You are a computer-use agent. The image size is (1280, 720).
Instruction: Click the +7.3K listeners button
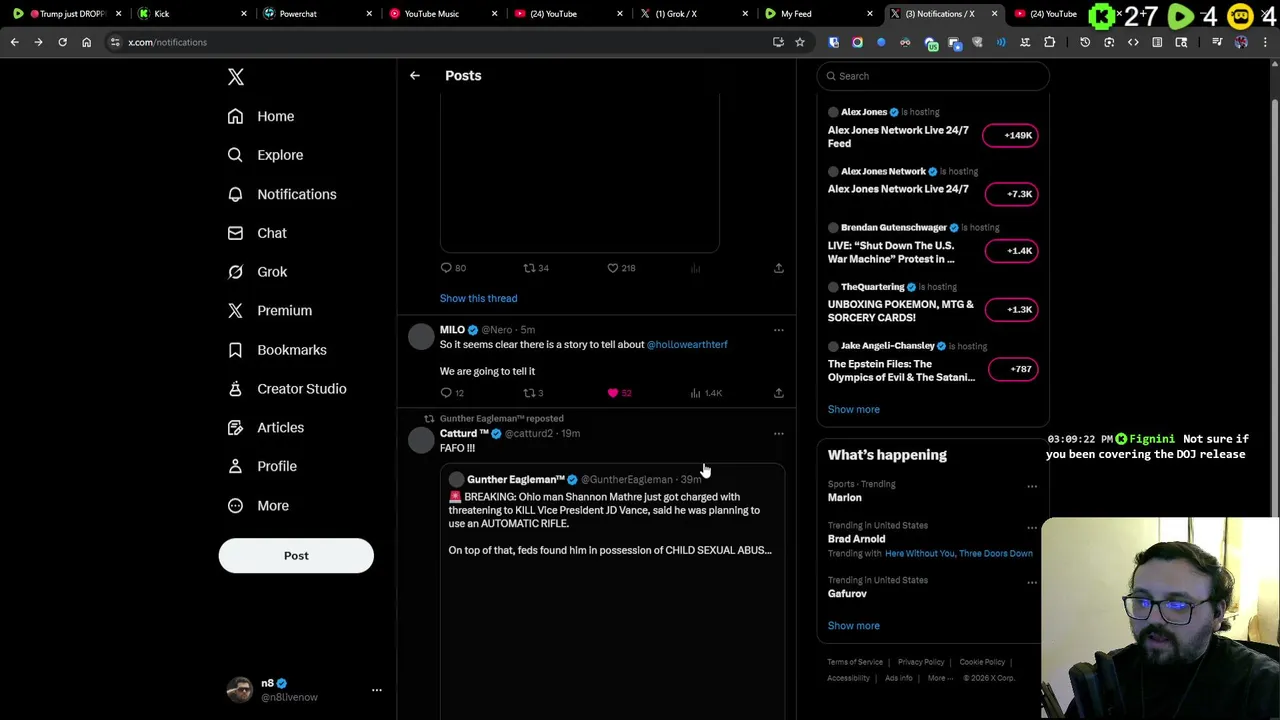pos(1011,194)
